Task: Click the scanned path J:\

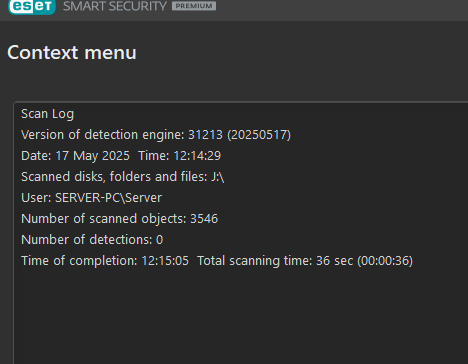Action: [x=218, y=177]
